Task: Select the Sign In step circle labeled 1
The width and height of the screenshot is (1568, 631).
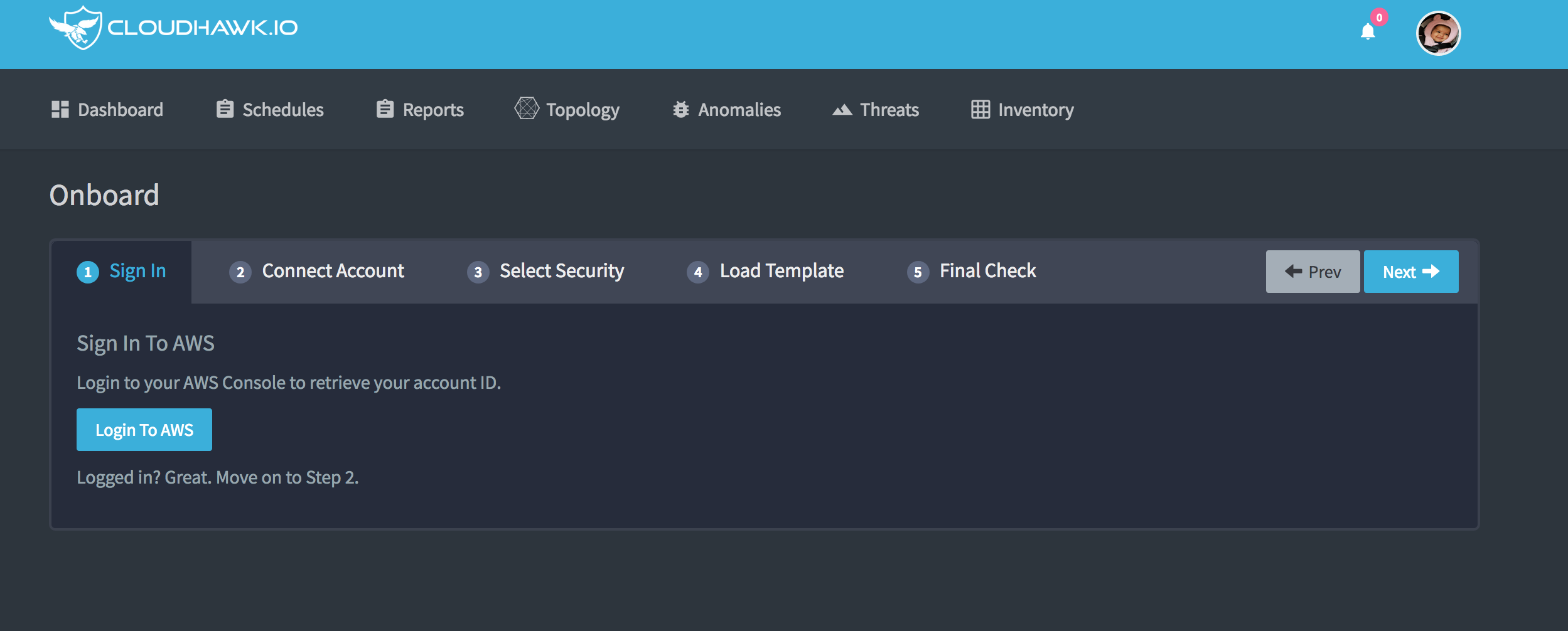Action: pos(88,272)
